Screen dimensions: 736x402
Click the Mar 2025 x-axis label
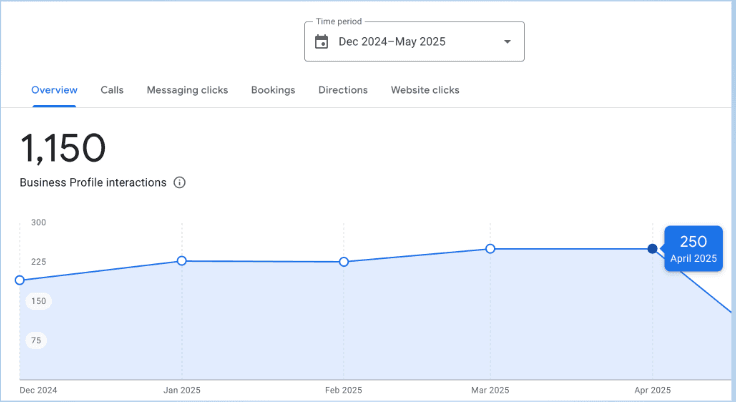coord(490,390)
